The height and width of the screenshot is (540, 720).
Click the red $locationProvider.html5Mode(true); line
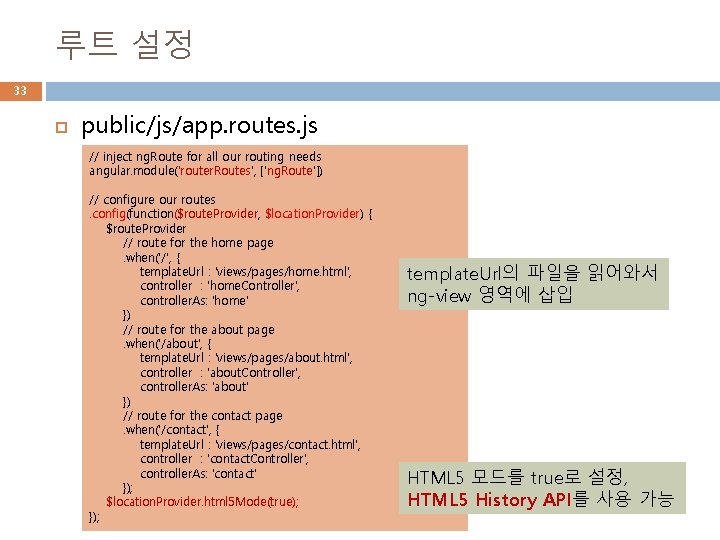coord(202,501)
